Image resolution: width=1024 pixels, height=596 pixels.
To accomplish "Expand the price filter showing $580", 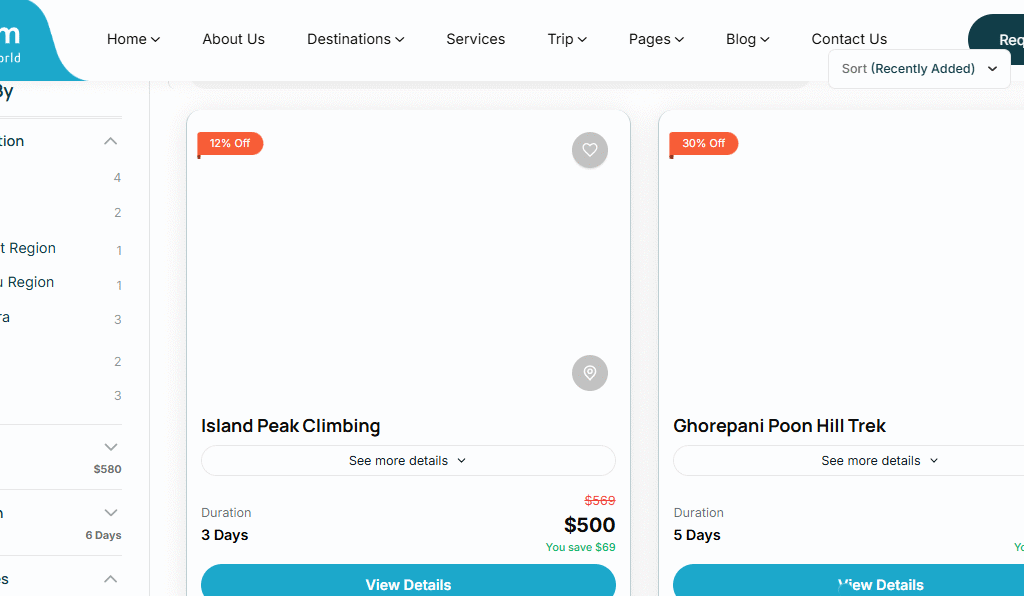I will pyautogui.click(x=111, y=447).
